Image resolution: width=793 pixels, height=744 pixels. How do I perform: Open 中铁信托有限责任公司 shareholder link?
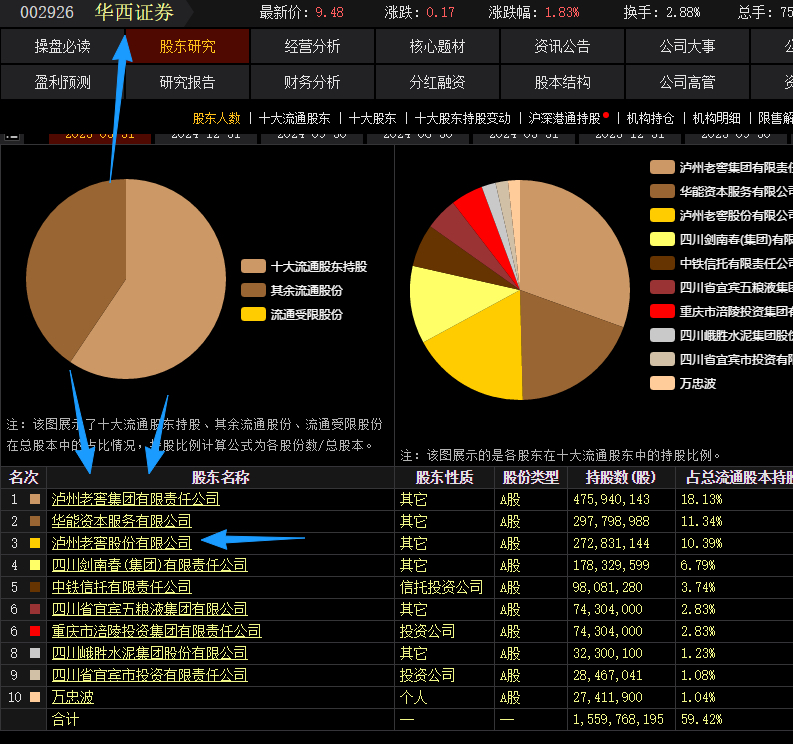[x=121, y=587]
